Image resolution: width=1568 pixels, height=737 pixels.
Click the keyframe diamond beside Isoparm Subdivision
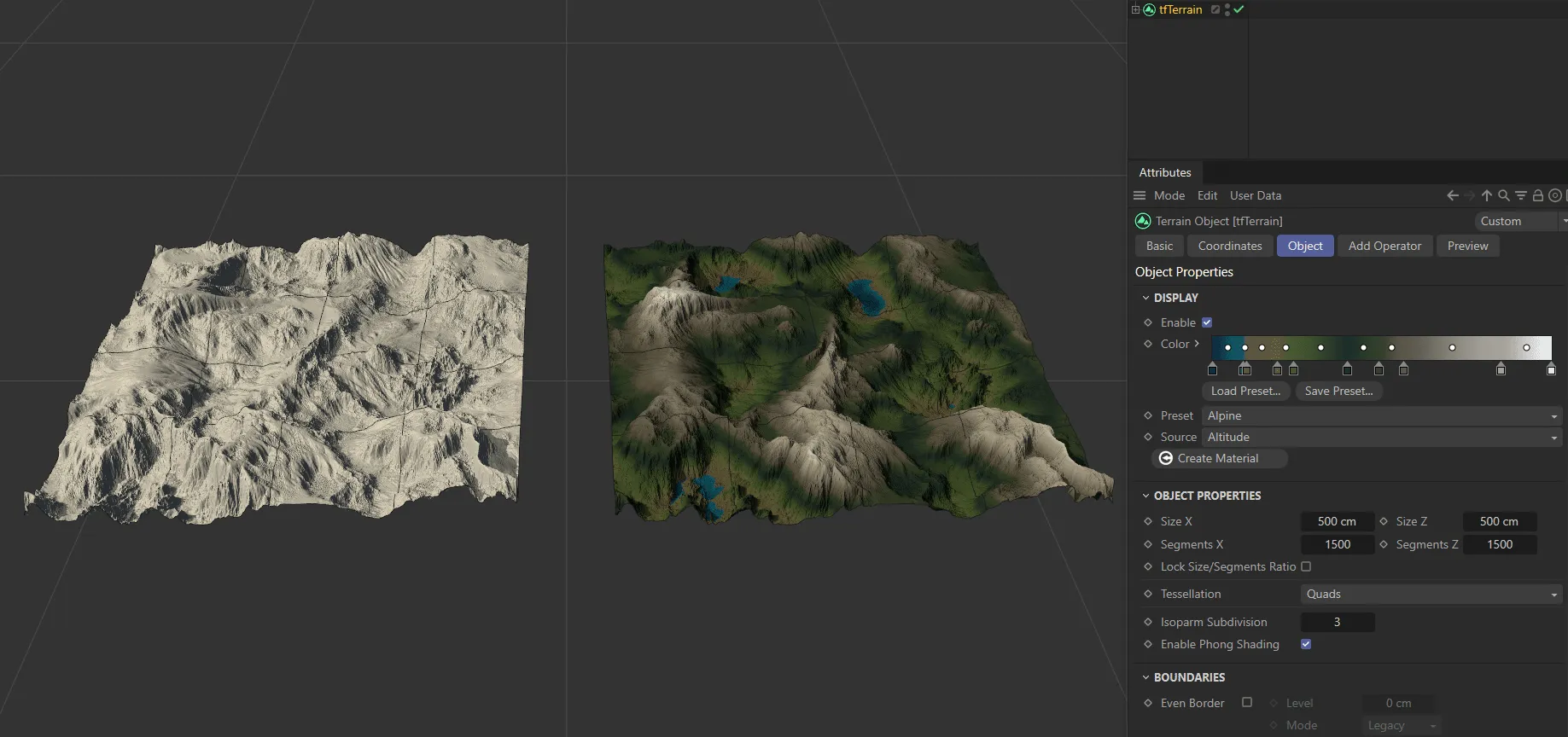(1148, 622)
